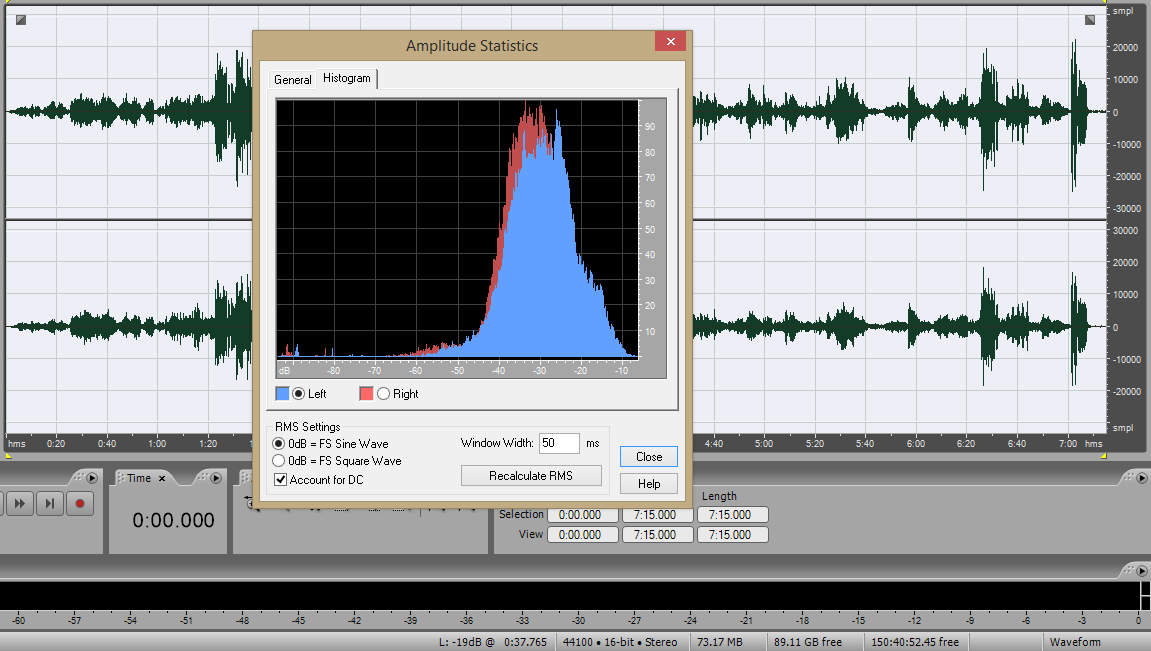Click the -18 mark on level meter scale
This screenshot has width=1151, height=651.
click(x=802, y=620)
